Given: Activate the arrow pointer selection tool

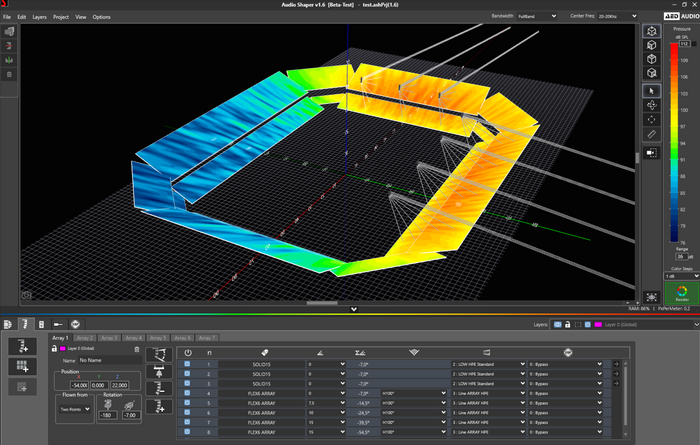Looking at the screenshot, I should click(652, 91).
